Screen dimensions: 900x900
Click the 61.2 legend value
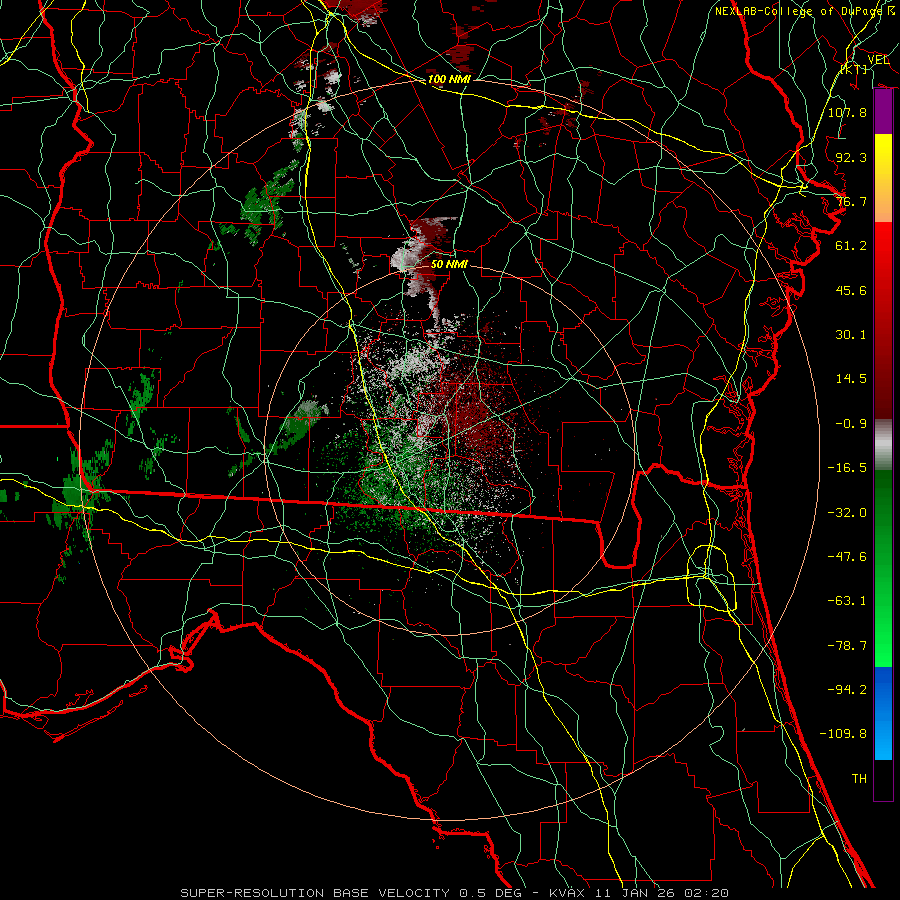coord(851,246)
